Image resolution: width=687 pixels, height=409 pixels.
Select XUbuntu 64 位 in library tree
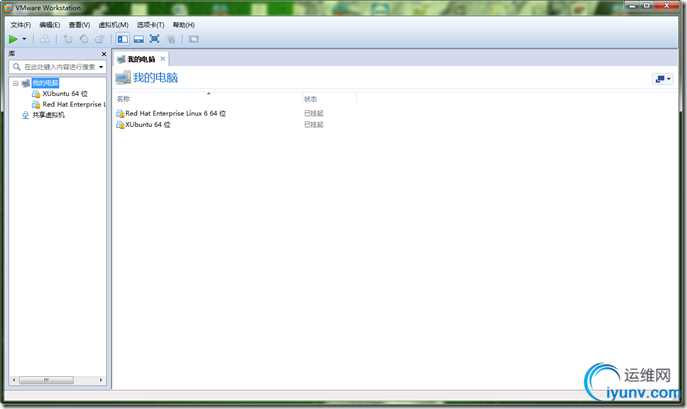click(x=65, y=94)
